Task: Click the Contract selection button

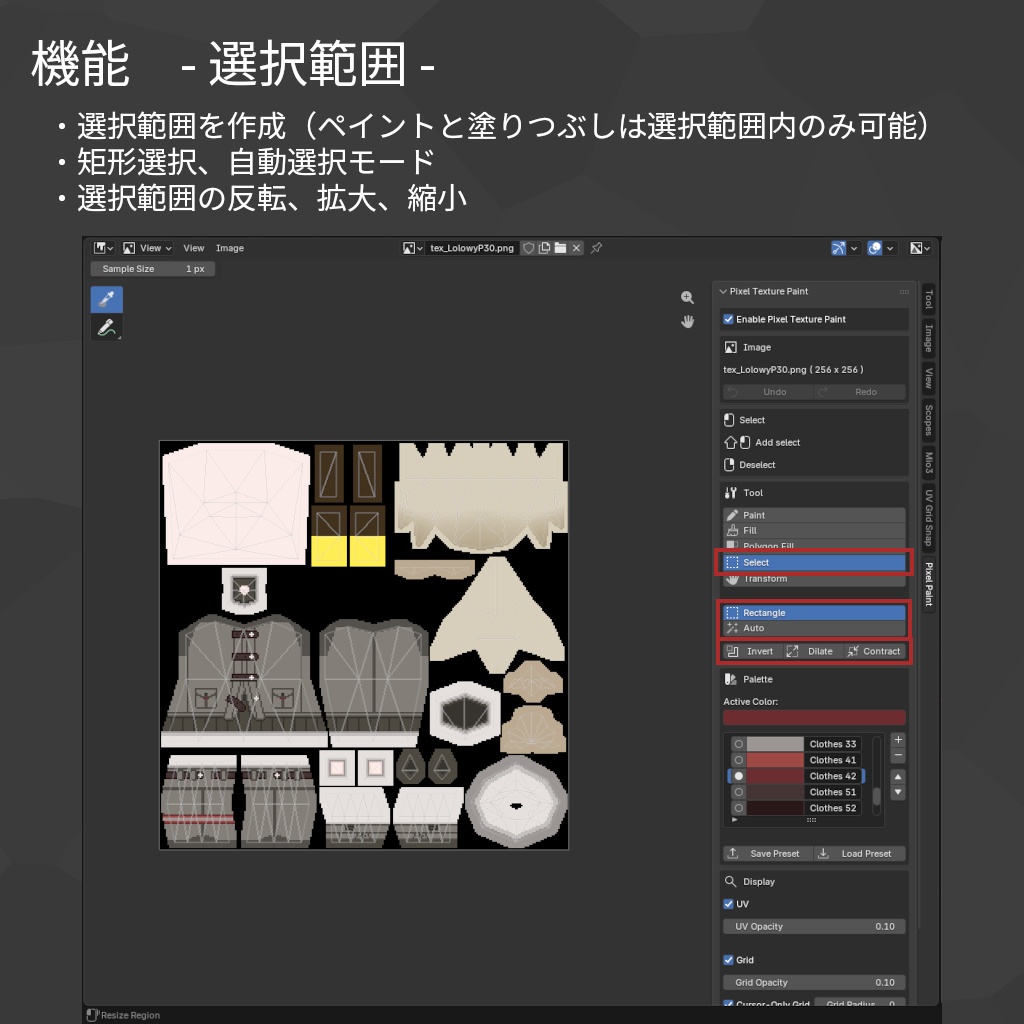Action: (874, 651)
